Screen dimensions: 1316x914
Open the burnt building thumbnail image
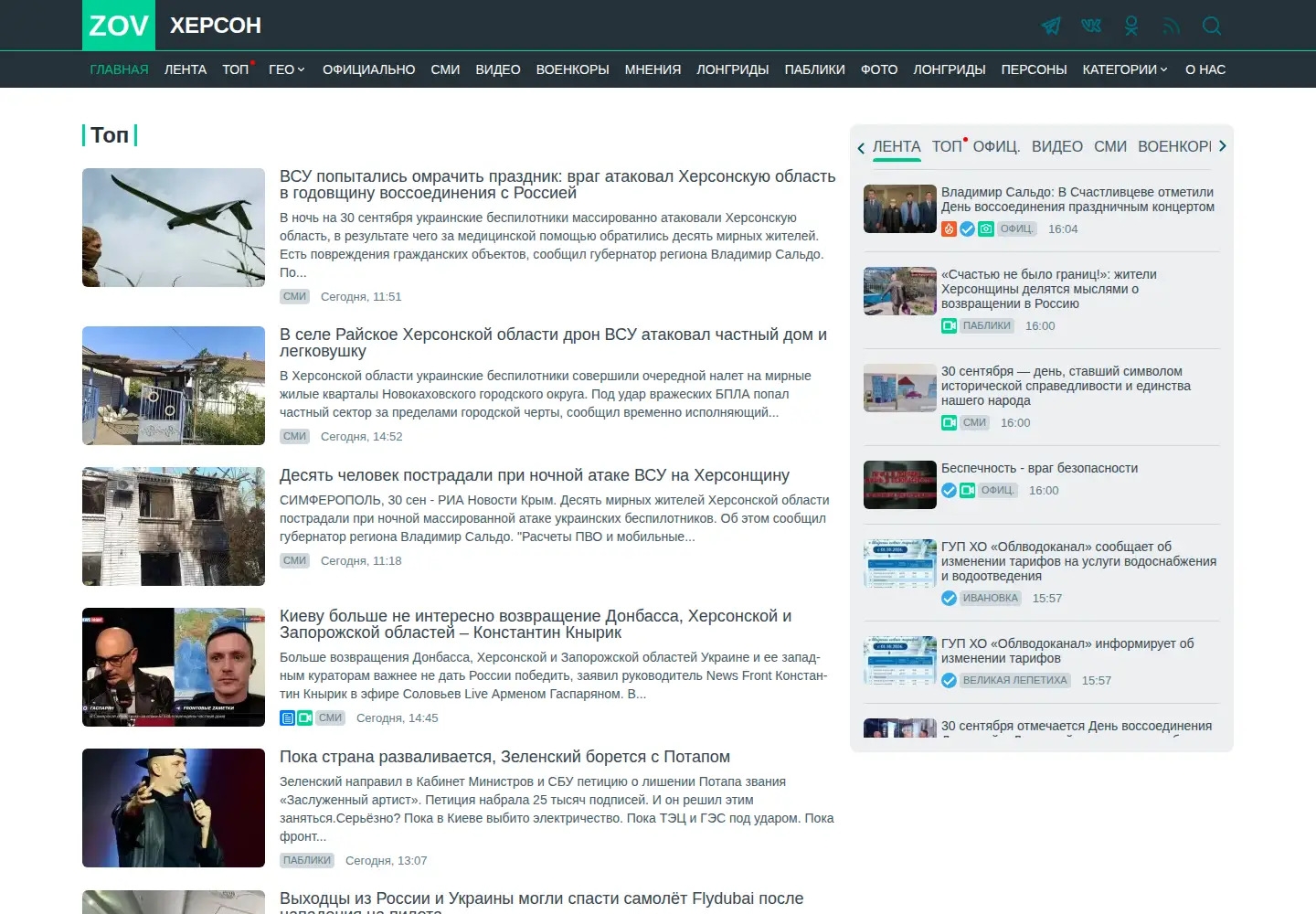[x=174, y=526]
